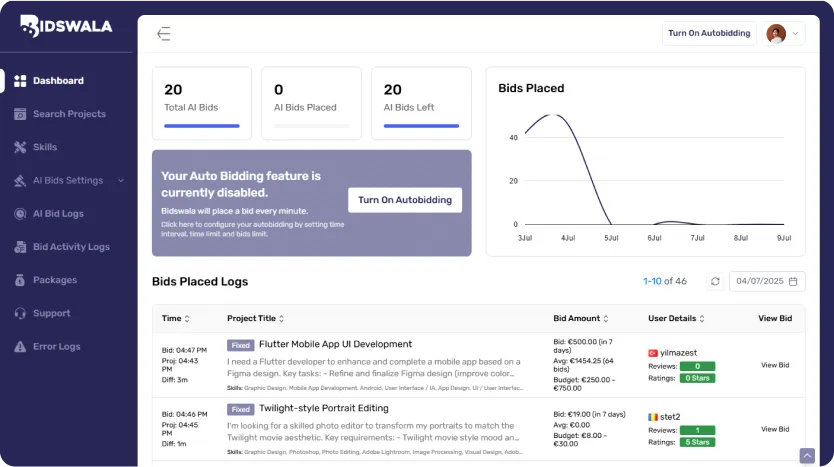This screenshot has width=834, height=467.
Task: Open the calendar icon in the date field
Action: coord(793,281)
